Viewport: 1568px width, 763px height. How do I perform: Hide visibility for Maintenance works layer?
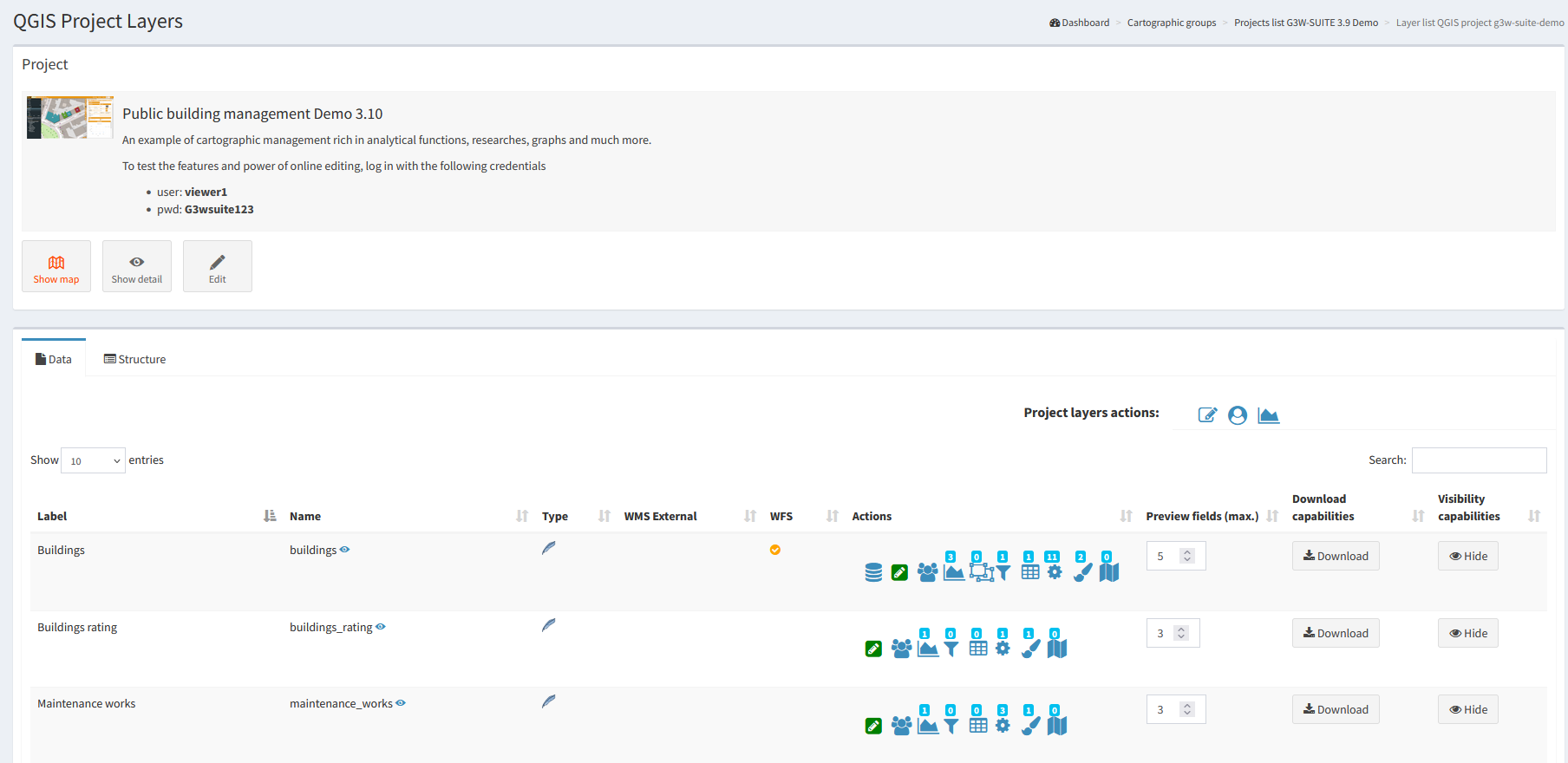(x=1467, y=709)
